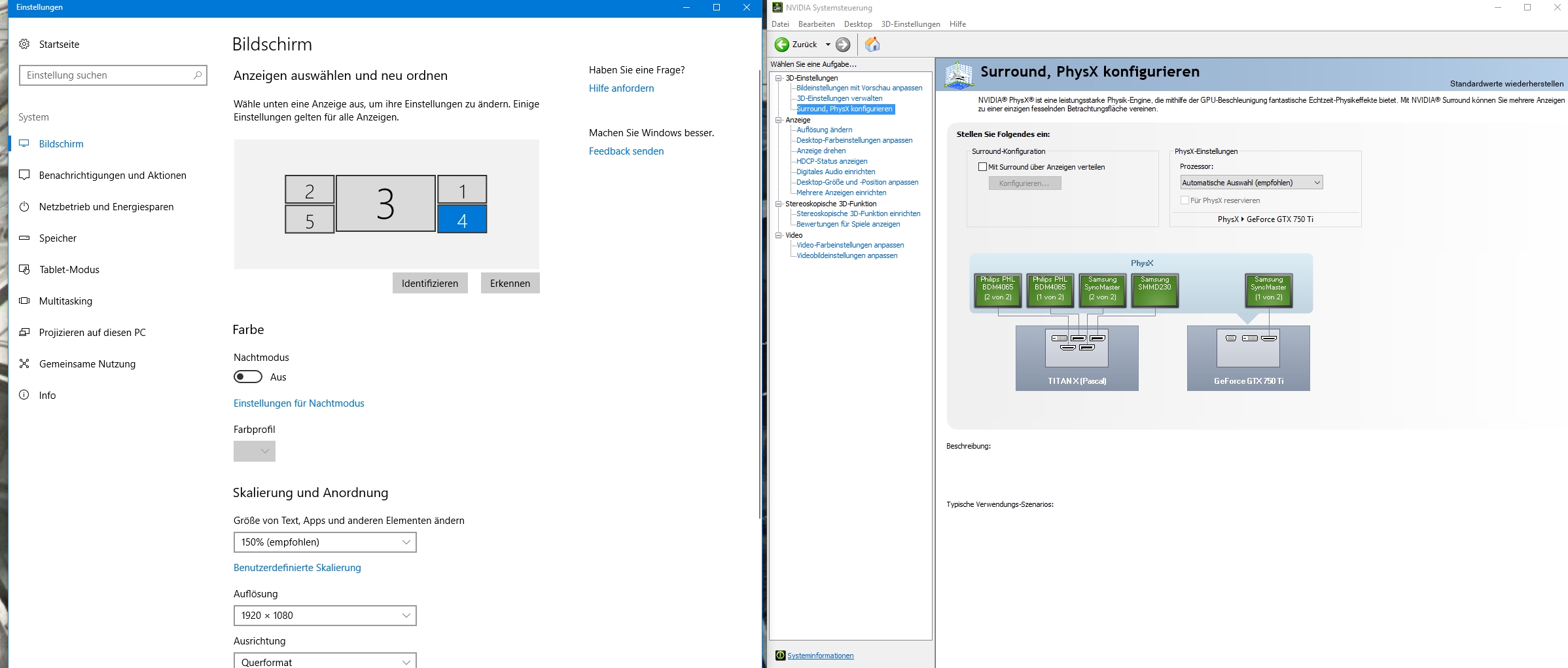
Task: Open the Feedback senden link
Action: click(x=626, y=151)
